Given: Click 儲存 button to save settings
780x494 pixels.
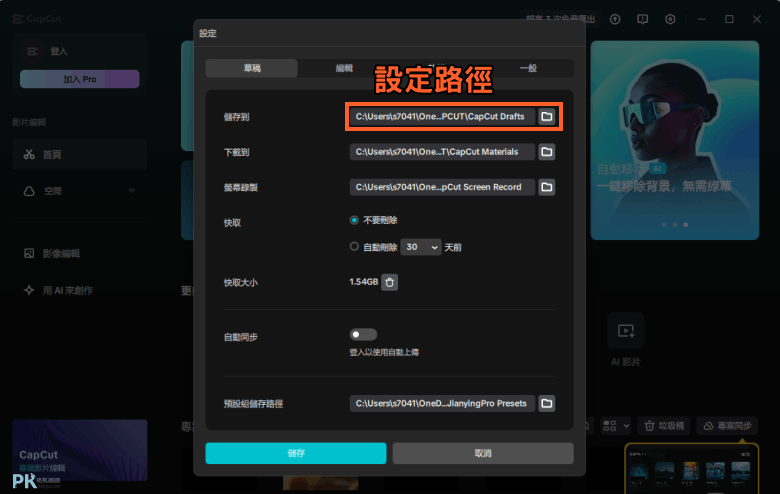Looking at the screenshot, I should 296,453.
